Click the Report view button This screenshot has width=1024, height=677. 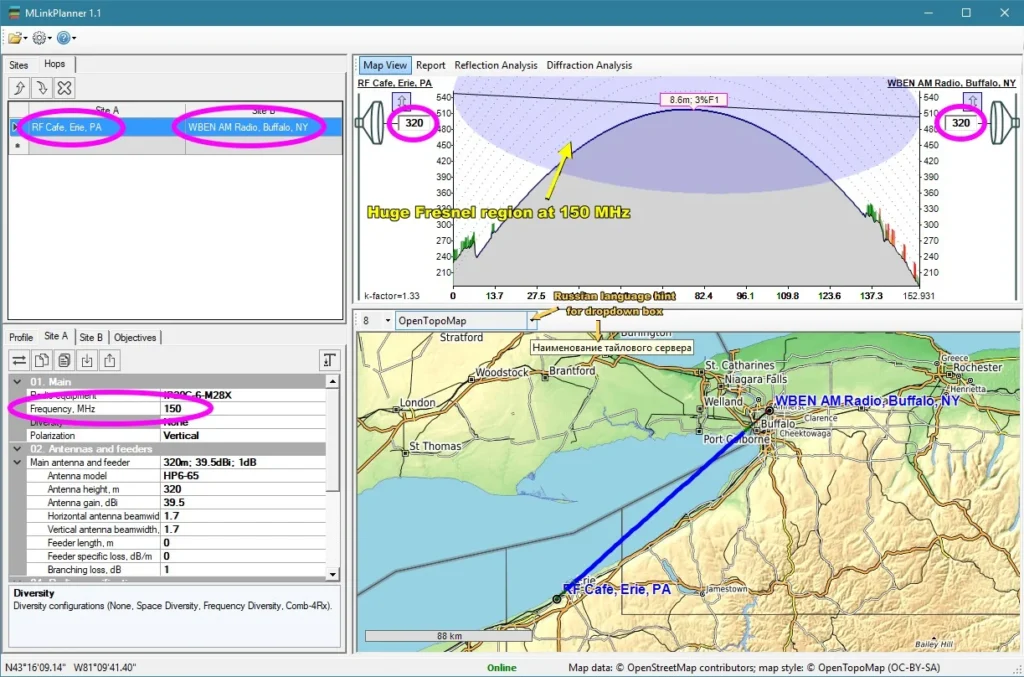click(x=430, y=65)
